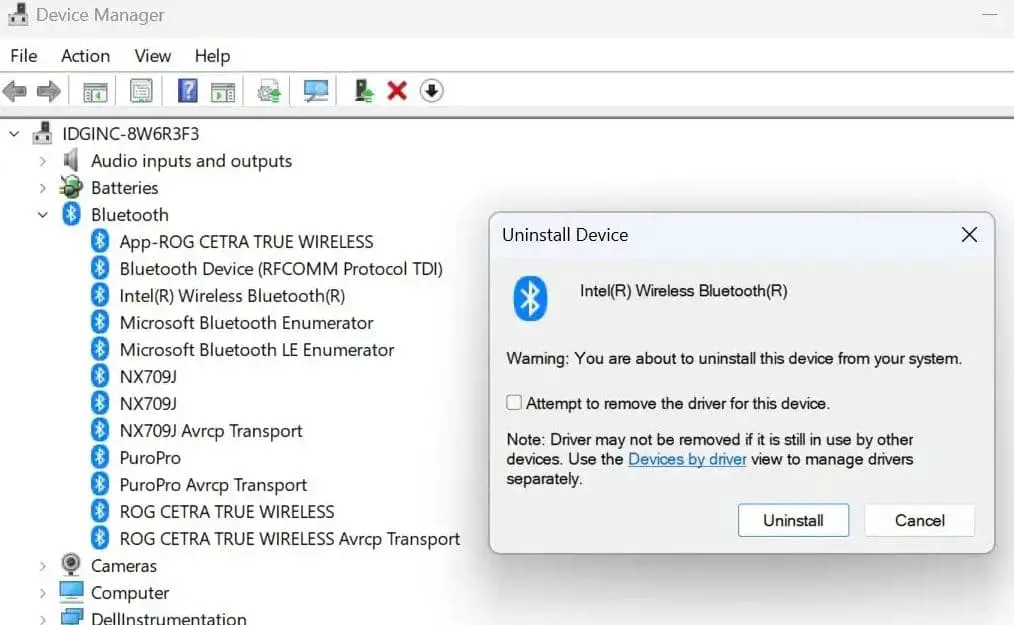Expand the Cameras category
Screen dimensions: 1014x625
tap(43, 565)
